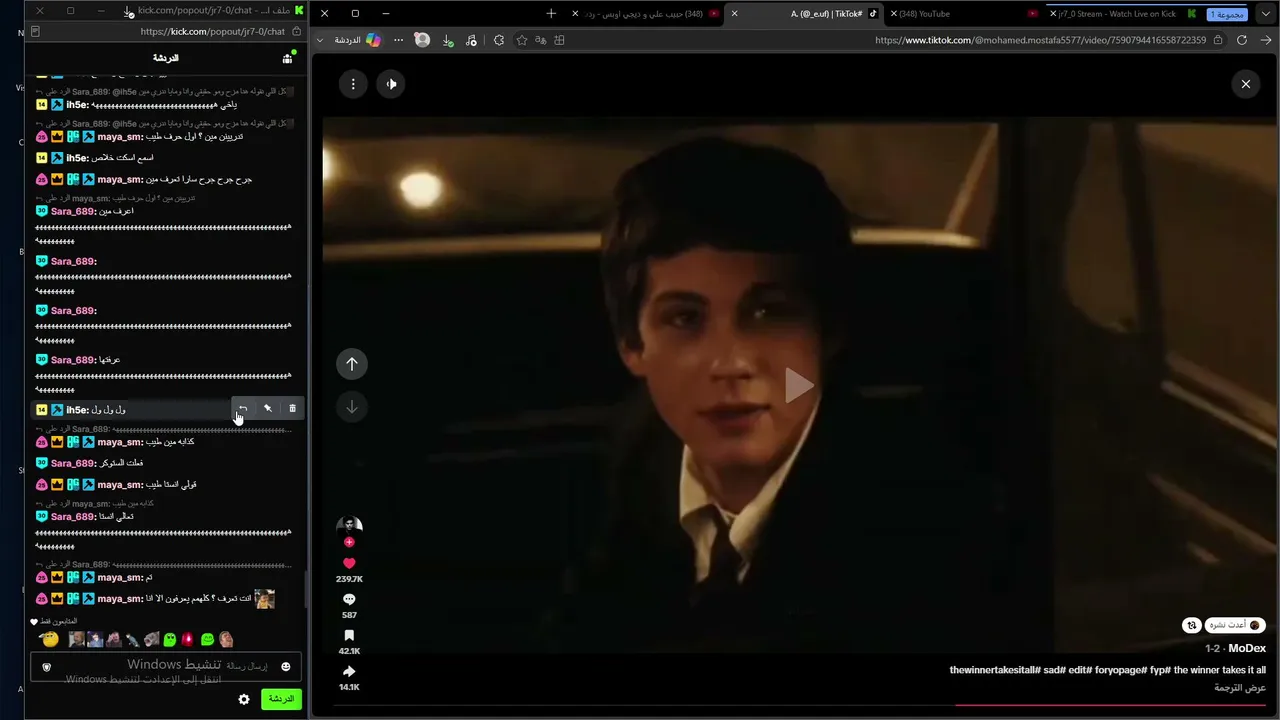Bookmark the TikTok video

(349, 635)
